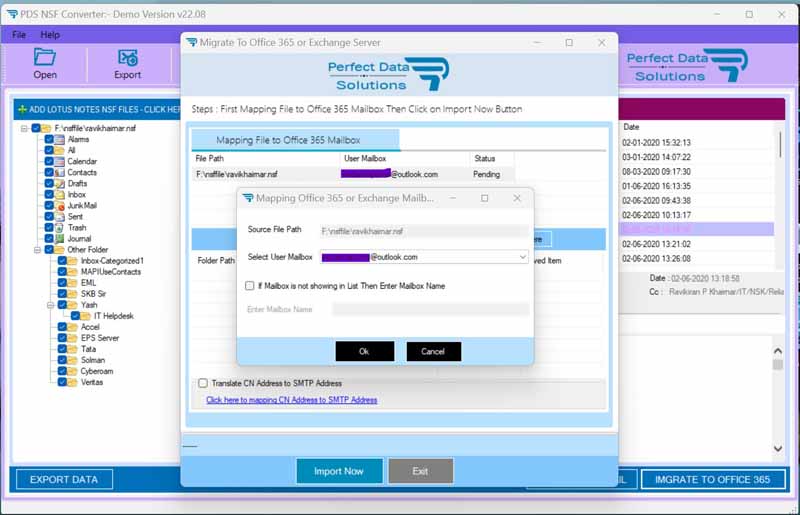Viewport: 800px width, 515px height.
Task: Click the Import Now button
Action: [339, 471]
